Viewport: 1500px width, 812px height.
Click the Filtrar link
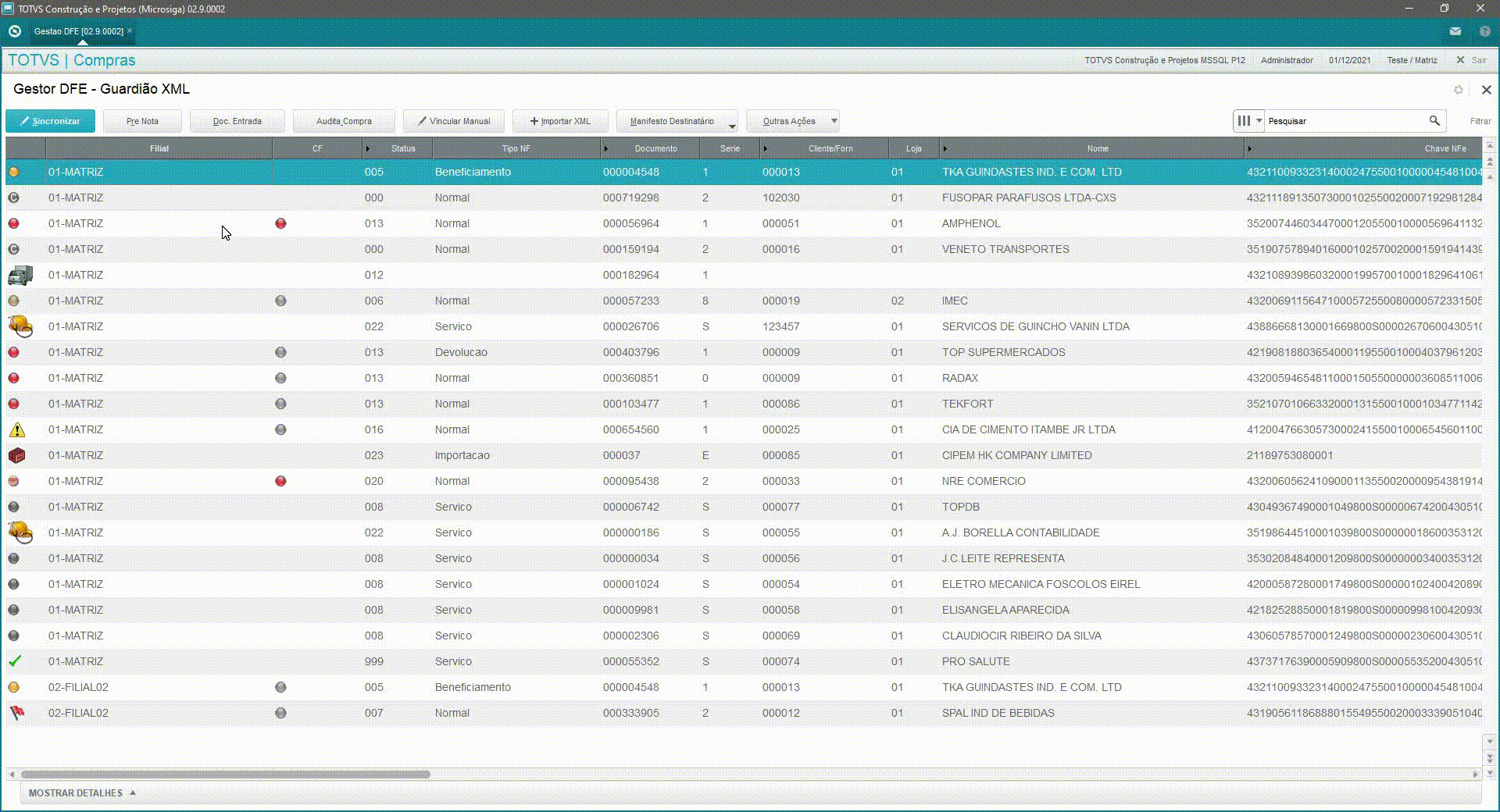(x=1480, y=121)
